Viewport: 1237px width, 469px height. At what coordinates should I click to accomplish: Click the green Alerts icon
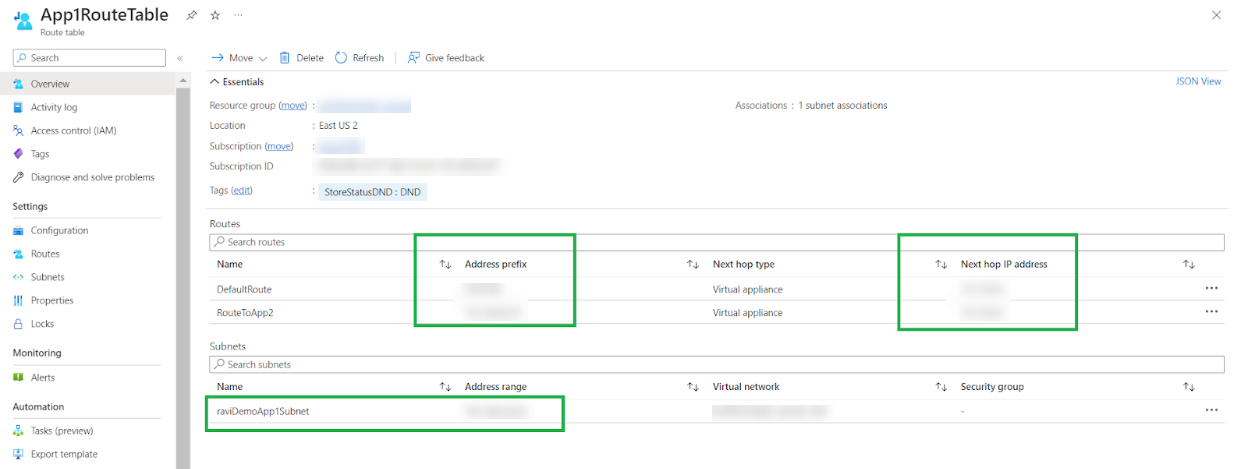(18, 377)
